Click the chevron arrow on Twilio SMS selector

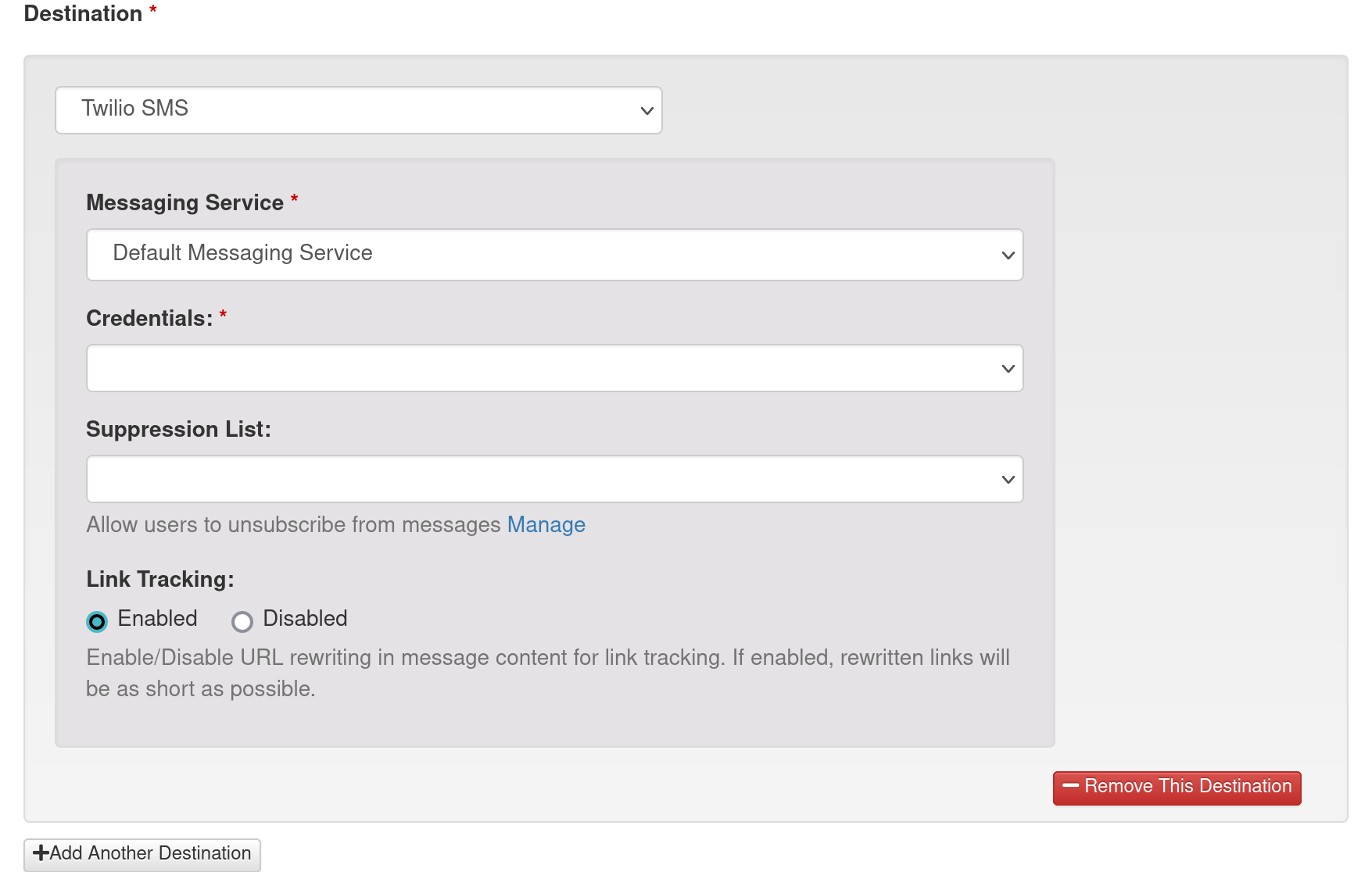pos(647,111)
